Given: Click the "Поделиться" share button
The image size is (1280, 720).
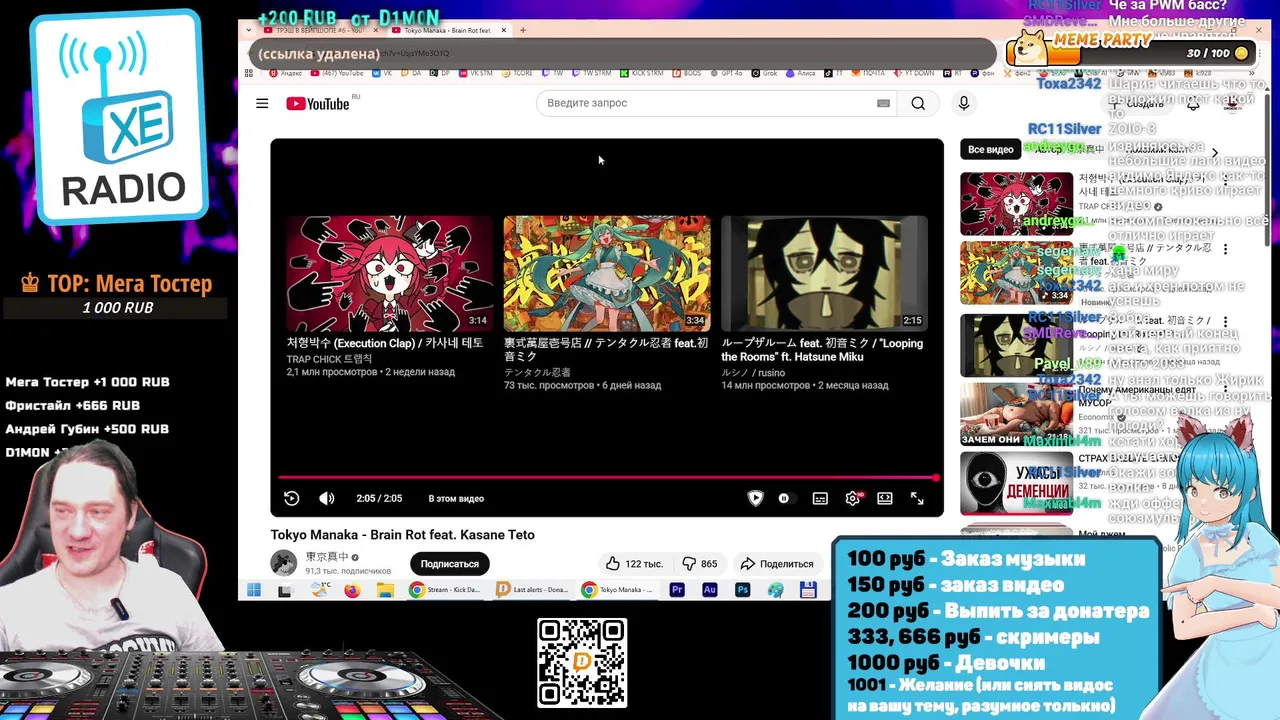Looking at the screenshot, I should [777, 564].
